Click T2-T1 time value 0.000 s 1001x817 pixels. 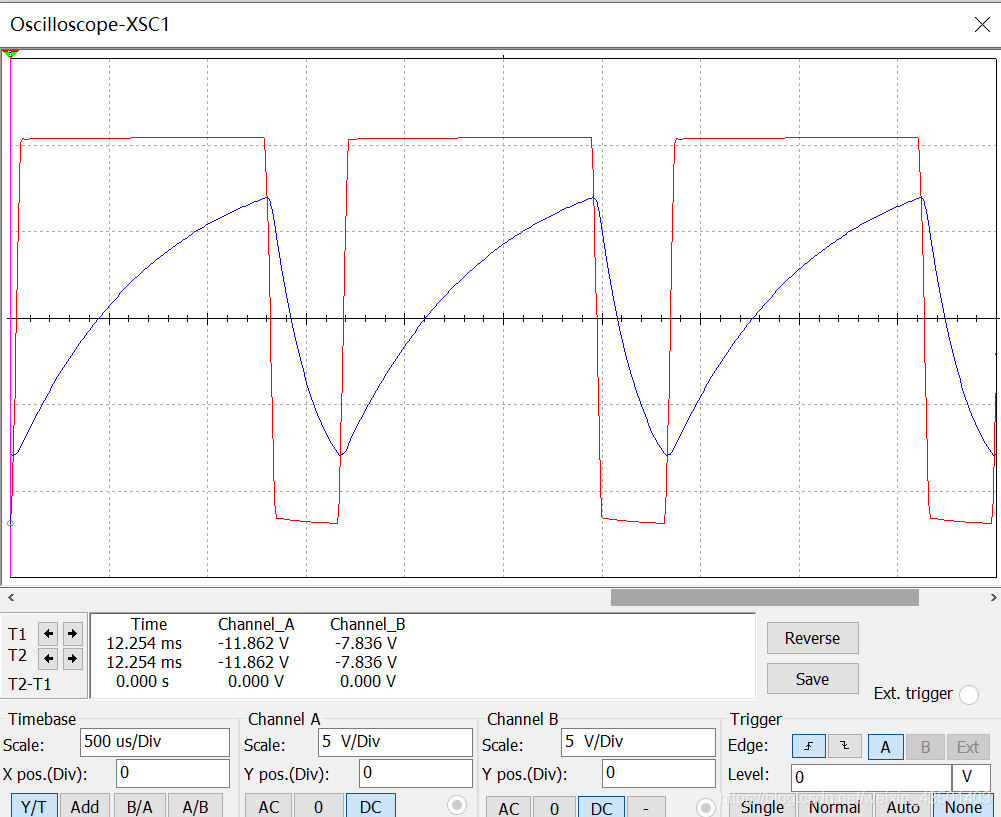(x=142, y=682)
